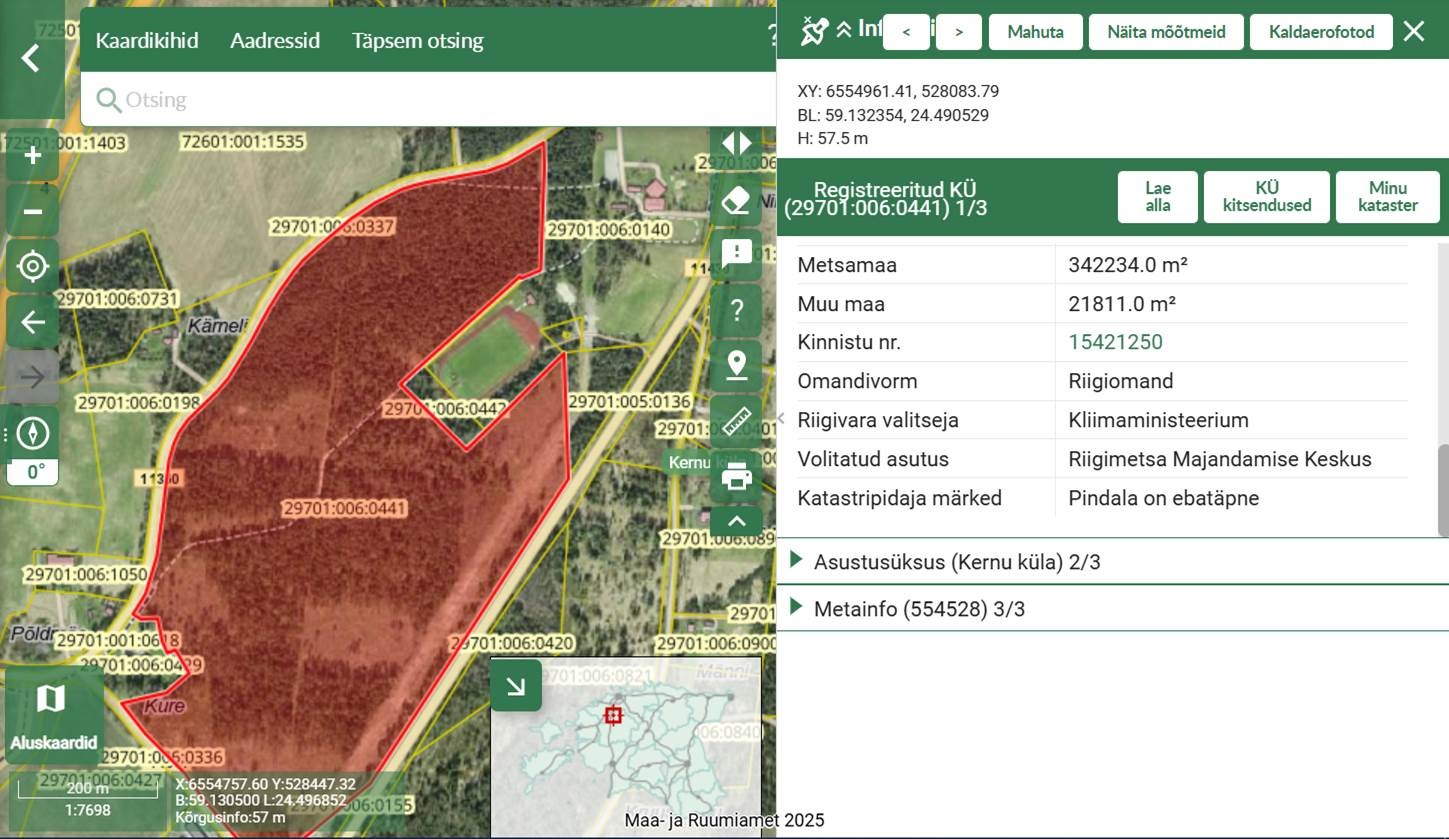Click the KÜ kitsendused button
This screenshot has height=839, width=1449.
click(x=1266, y=196)
